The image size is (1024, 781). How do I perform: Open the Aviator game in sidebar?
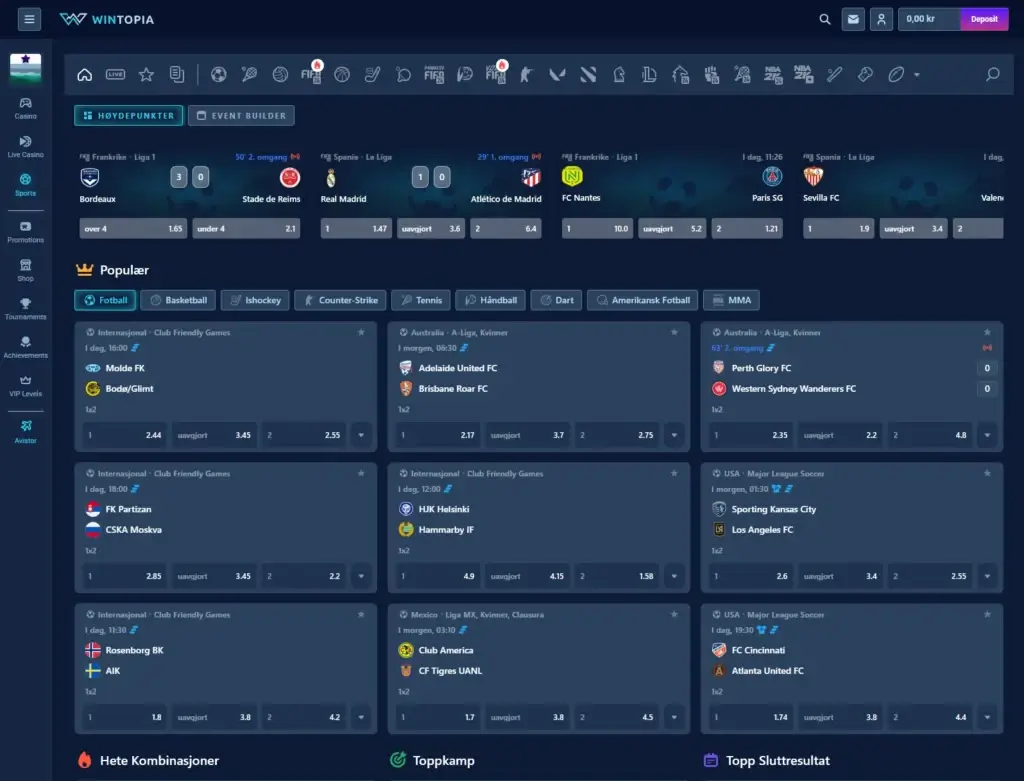pos(25,432)
